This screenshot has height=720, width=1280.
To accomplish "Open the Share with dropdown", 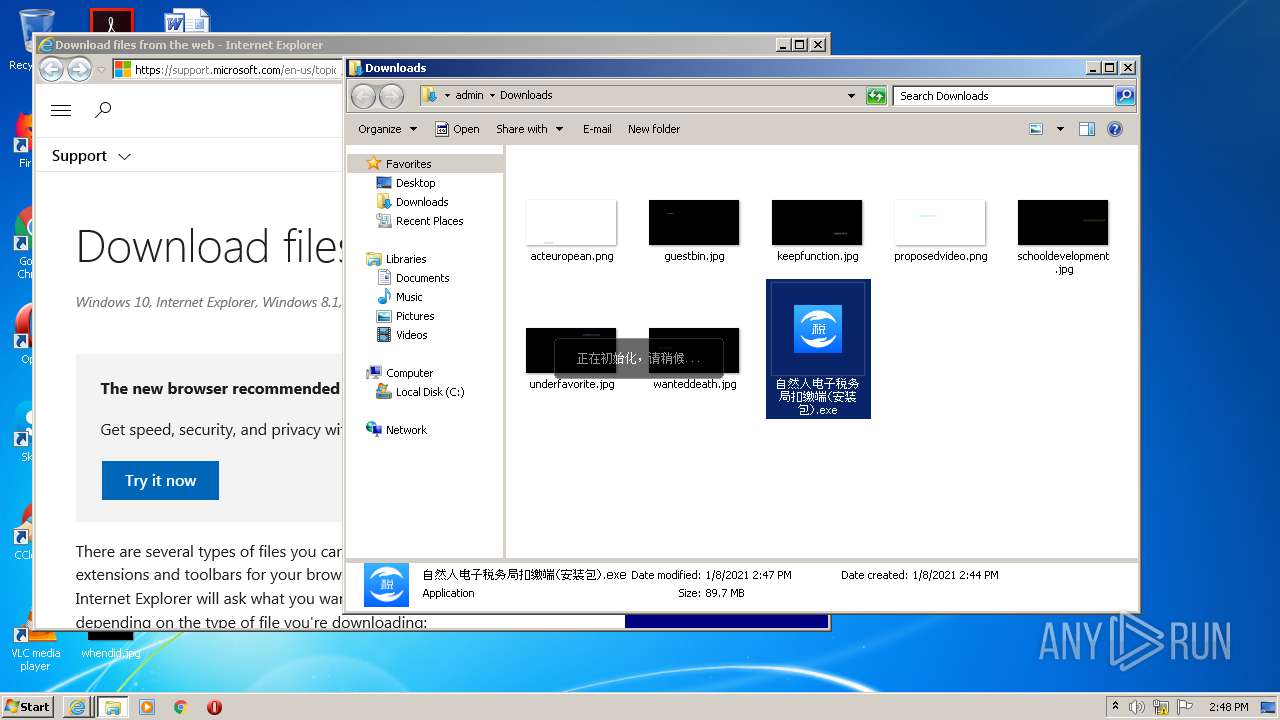I will click(529, 129).
